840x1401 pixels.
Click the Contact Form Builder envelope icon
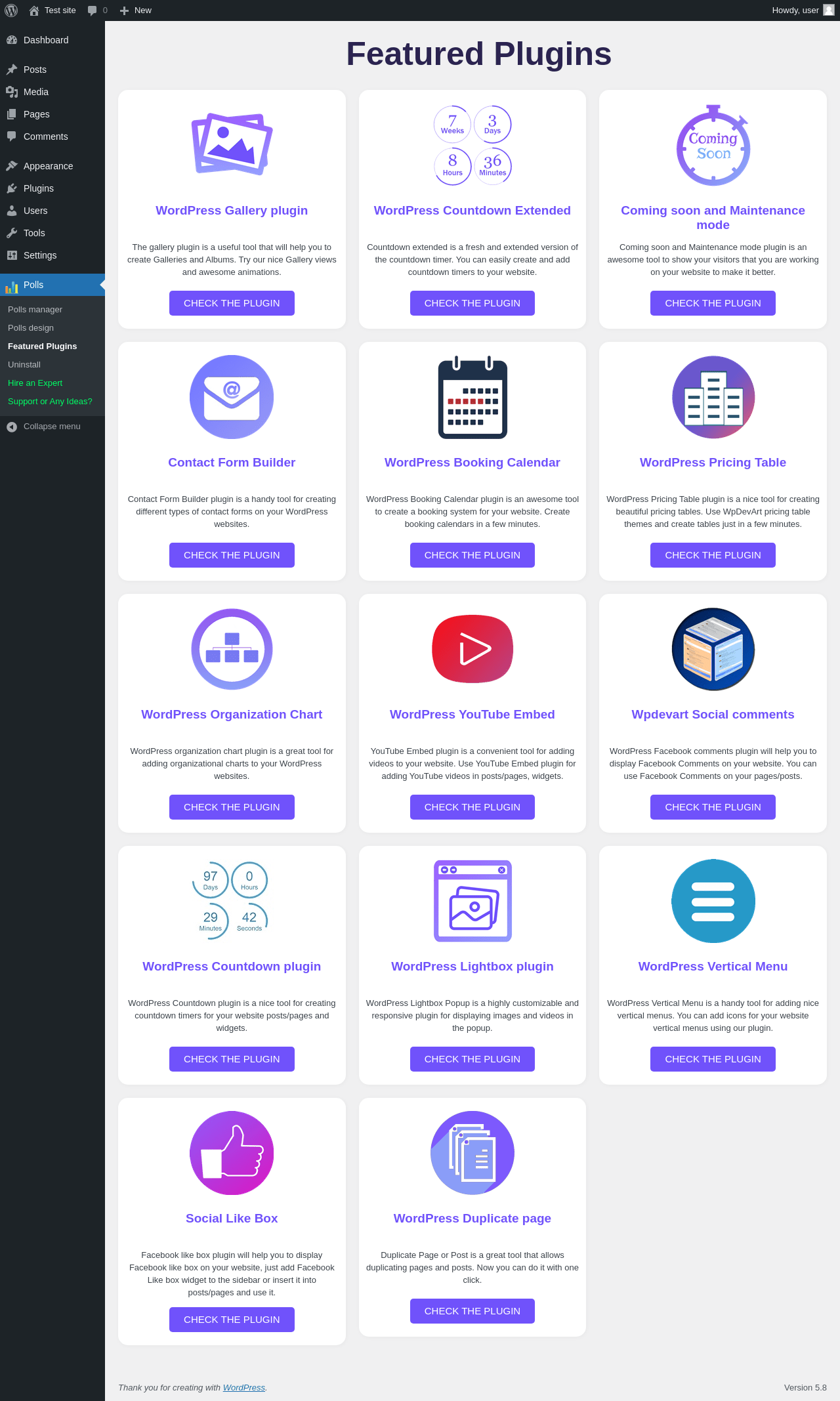pyautogui.click(x=232, y=397)
